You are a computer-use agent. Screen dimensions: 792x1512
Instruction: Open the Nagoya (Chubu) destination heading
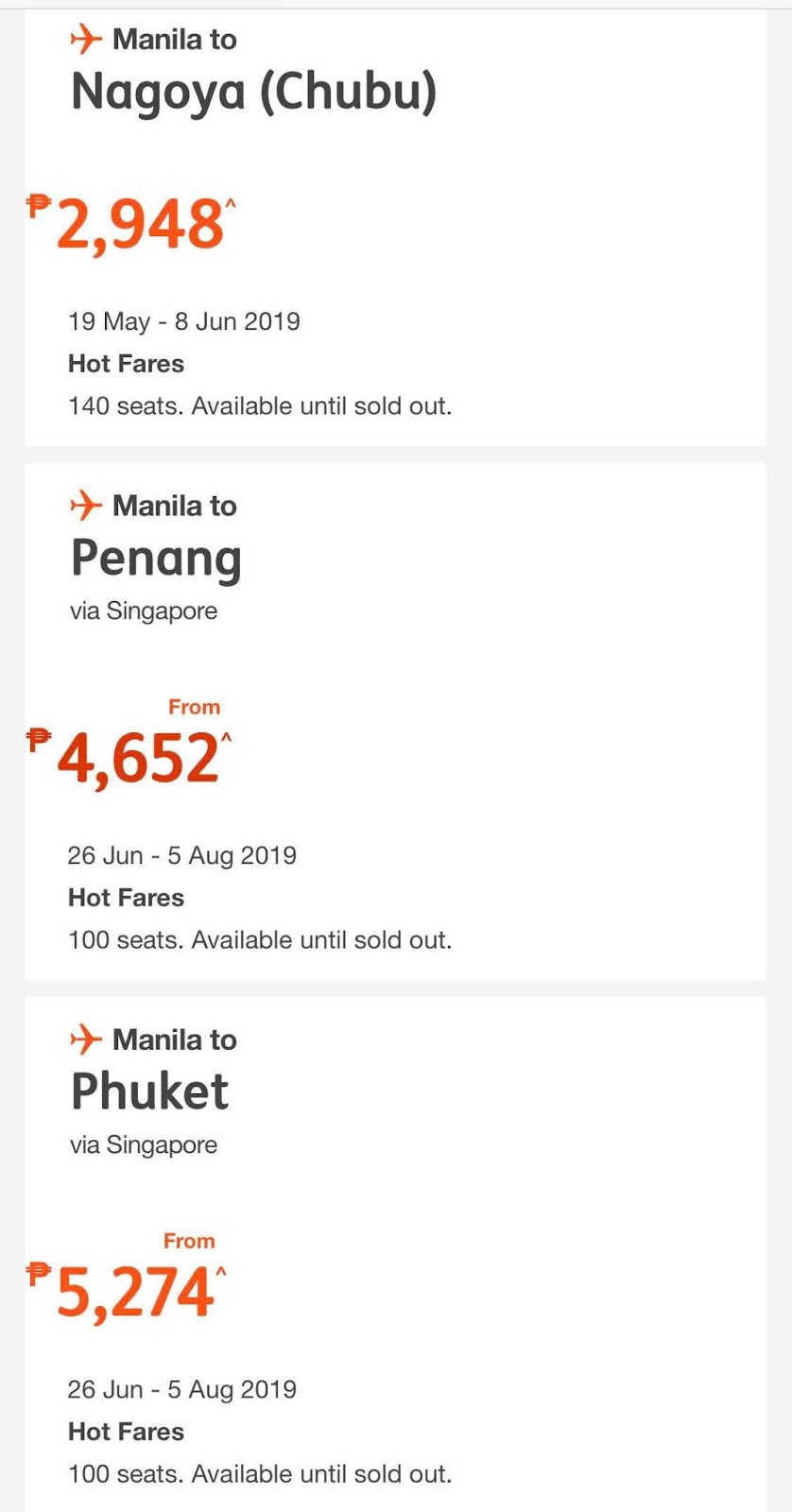(x=253, y=93)
